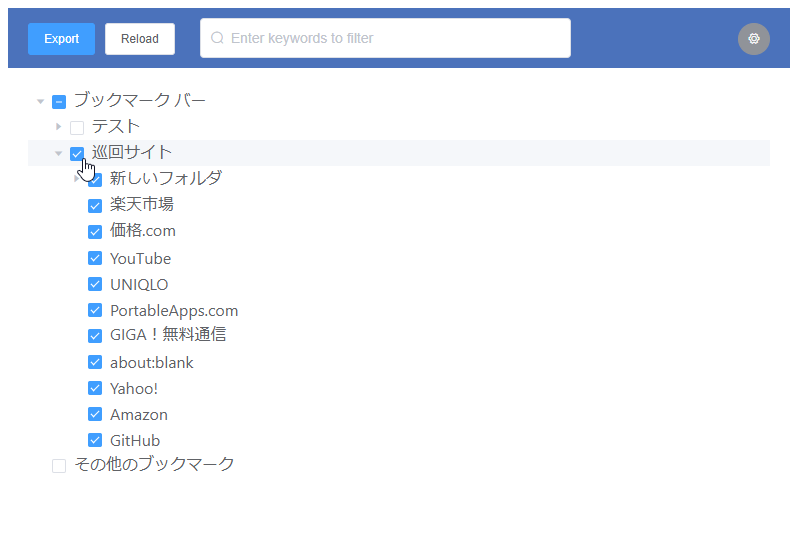Select the 価格.com bookmark label
Screen dimensions: 798x546
(x=143, y=231)
